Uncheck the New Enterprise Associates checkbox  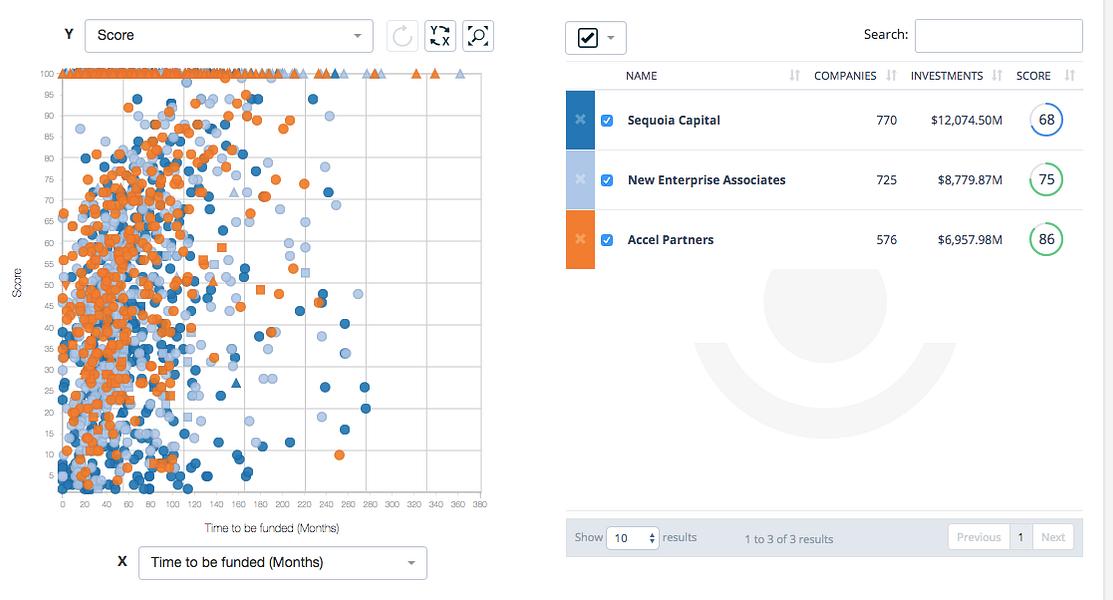tap(607, 180)
